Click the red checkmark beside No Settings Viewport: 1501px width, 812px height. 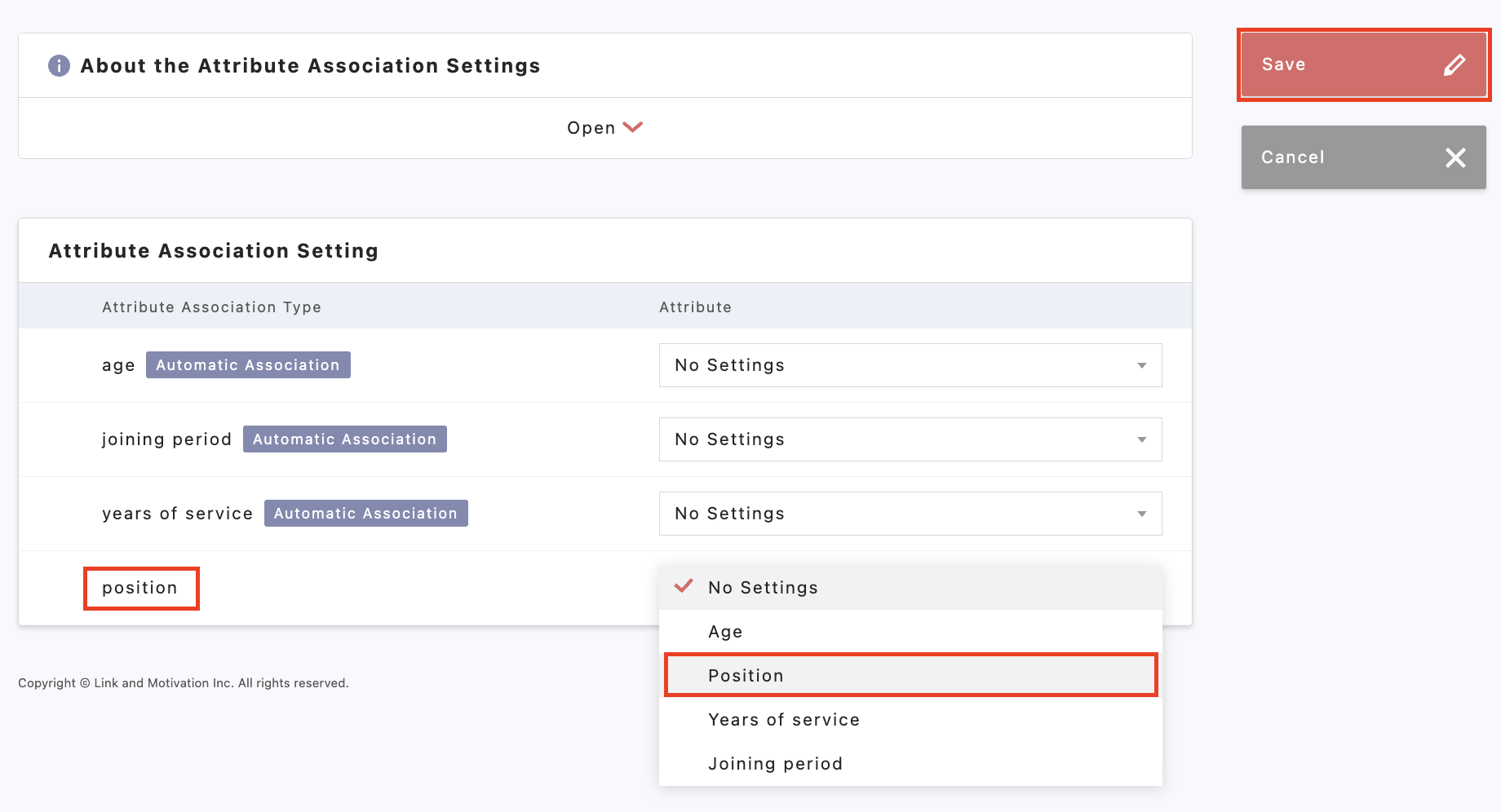[x=684, y=586]
